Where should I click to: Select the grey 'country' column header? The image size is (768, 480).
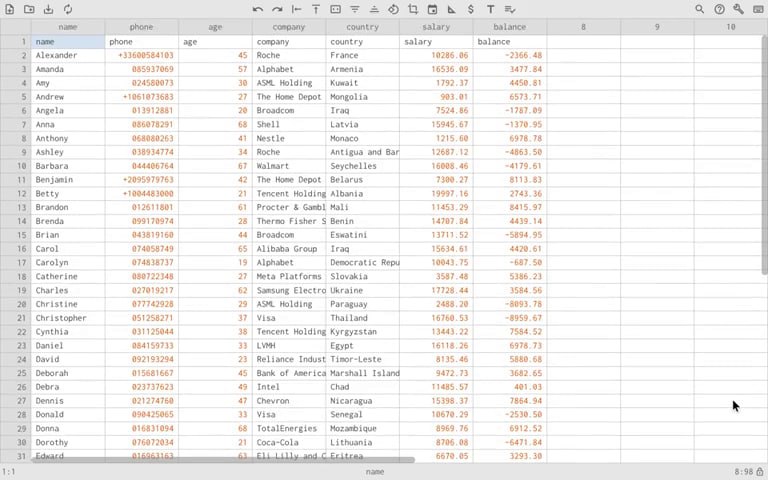[x=362, y=27]
